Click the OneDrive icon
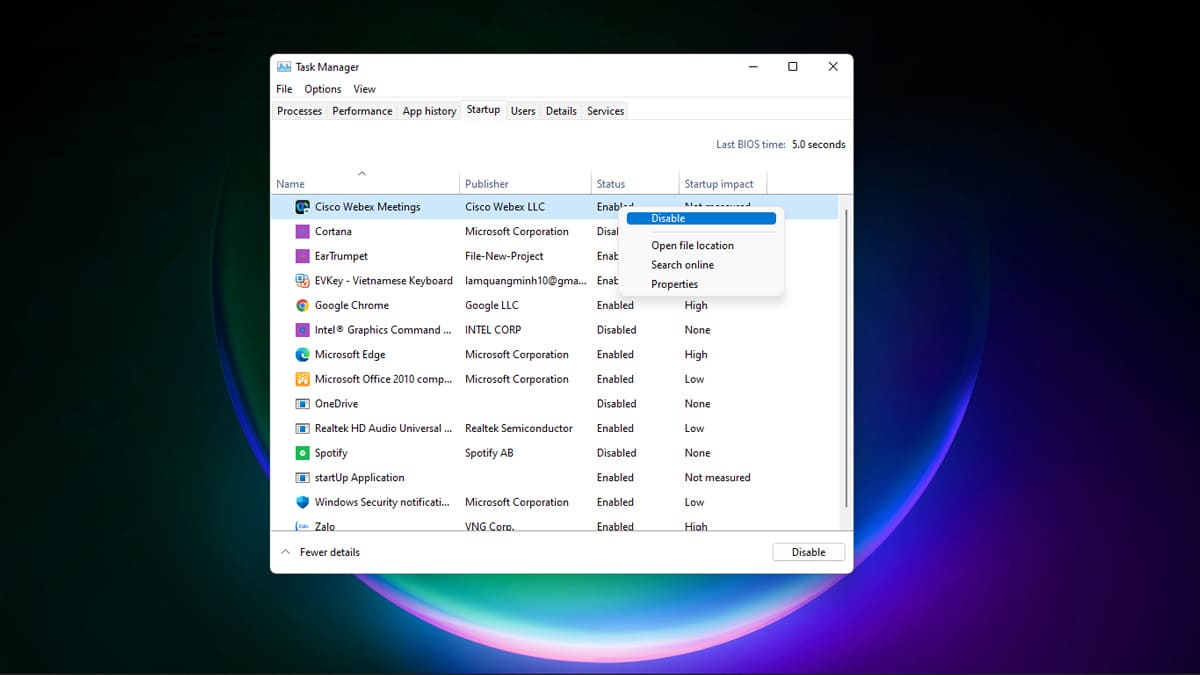This screenshot has height=675, width=1200. pos(302,403)
